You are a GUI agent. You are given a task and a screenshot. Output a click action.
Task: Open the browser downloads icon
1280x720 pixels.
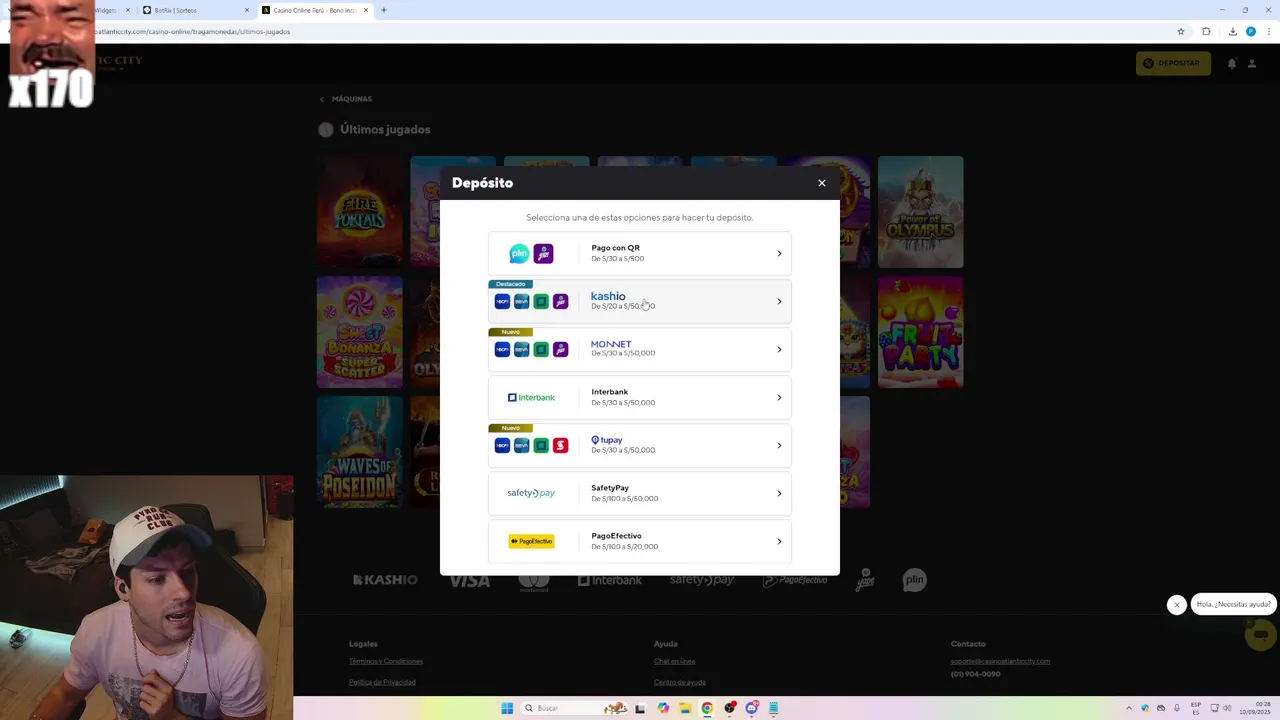coord(1232,31)
